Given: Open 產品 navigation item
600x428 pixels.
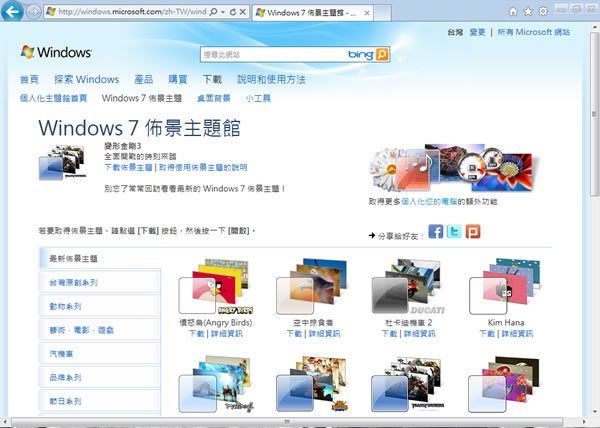Looking at the screenshot, I should coord(143,80).
